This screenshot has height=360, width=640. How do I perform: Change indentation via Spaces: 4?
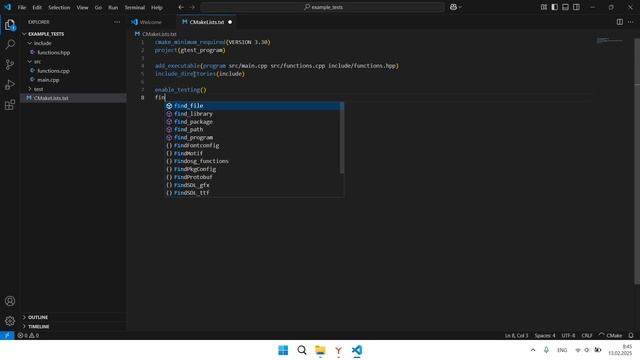545,336
